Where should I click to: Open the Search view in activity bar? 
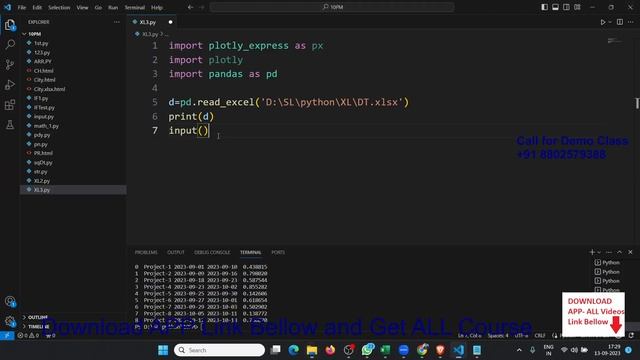(10, 44)
